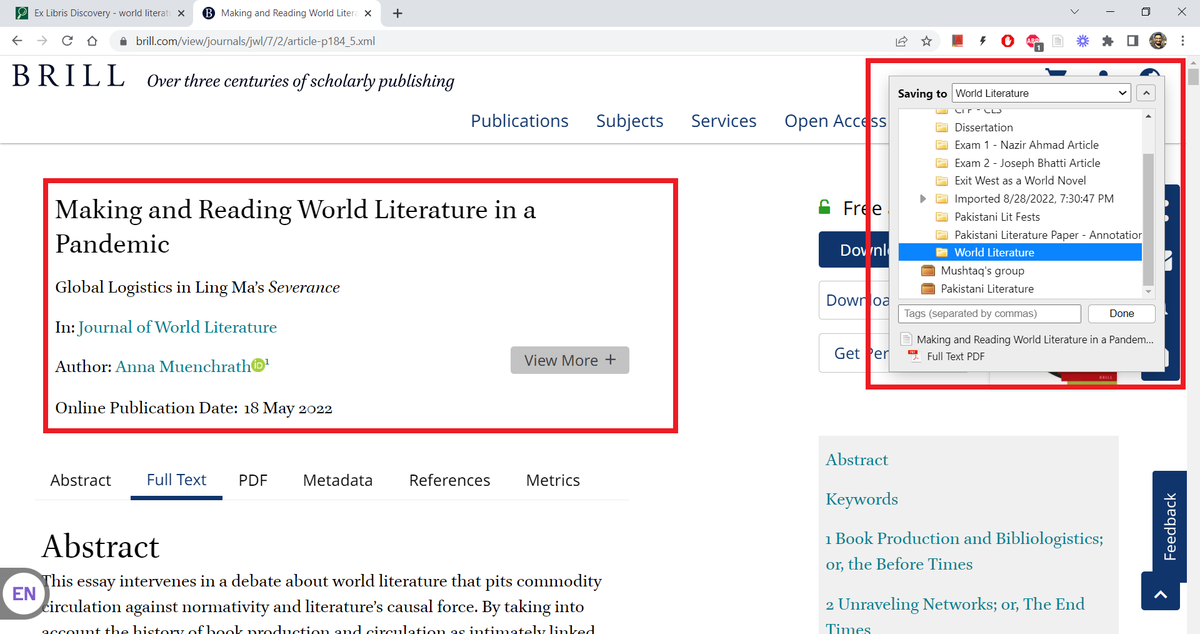
Task: Collapse the Zotero collection list
Action: (1147, 93)
